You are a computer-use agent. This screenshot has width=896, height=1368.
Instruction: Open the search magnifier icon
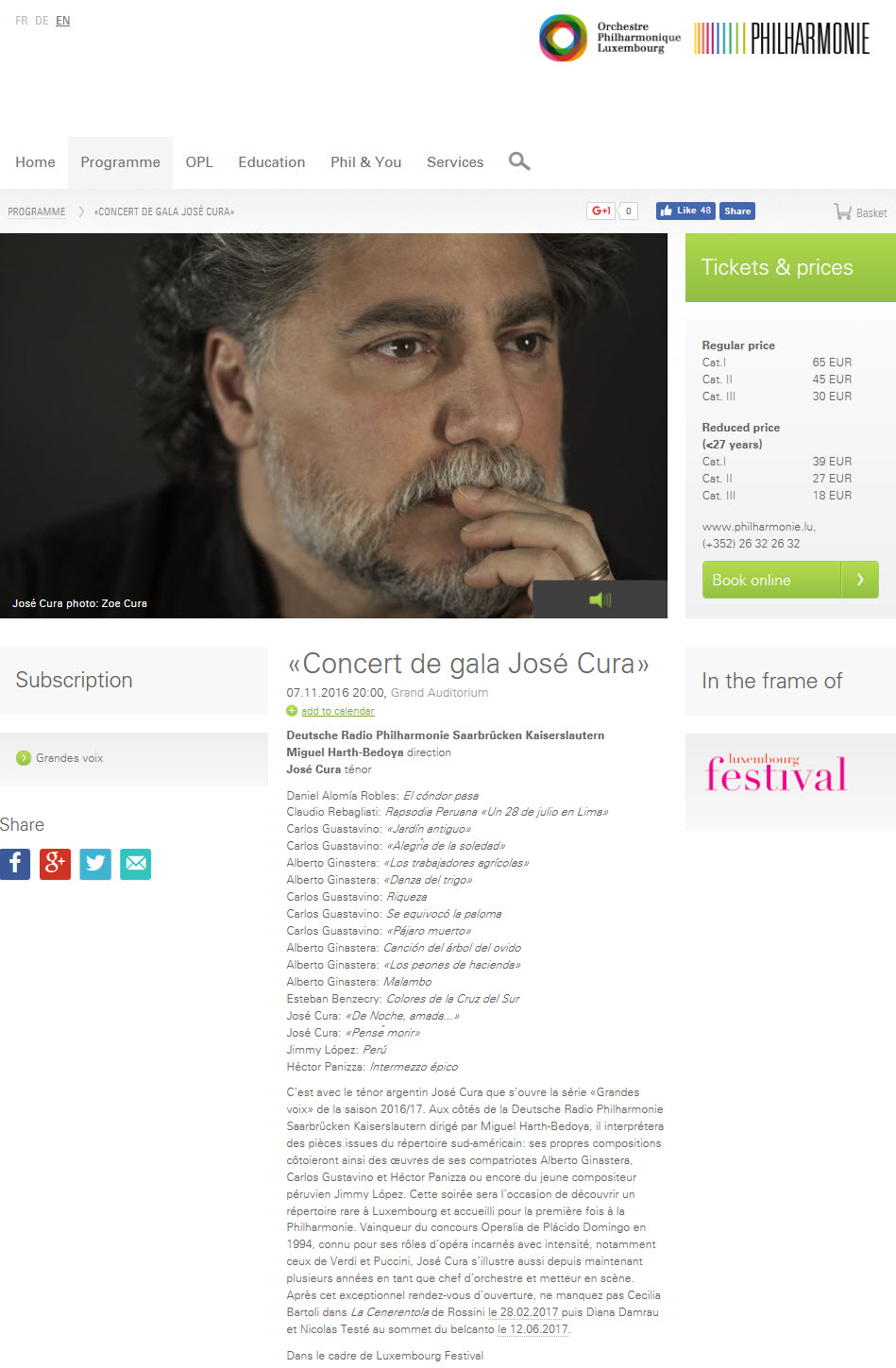point(519,161)
